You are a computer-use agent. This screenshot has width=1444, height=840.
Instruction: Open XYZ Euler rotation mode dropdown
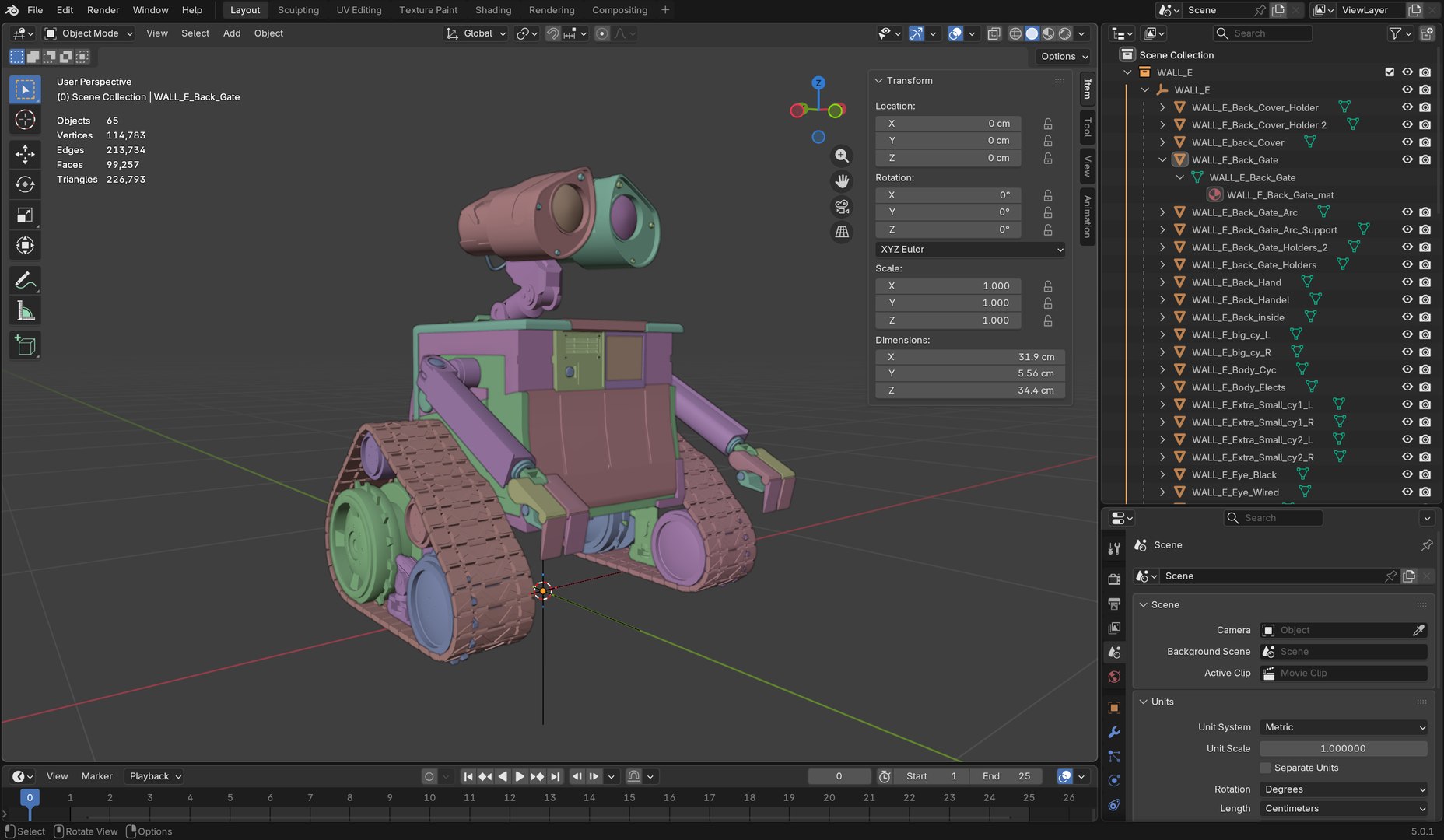(x=970, y=250)
